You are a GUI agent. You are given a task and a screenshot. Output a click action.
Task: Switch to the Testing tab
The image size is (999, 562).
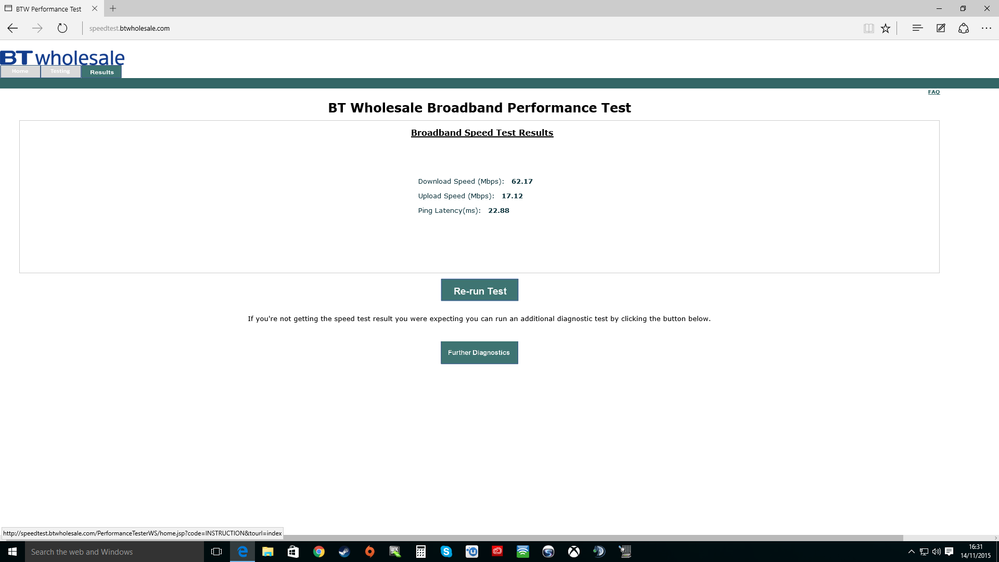61,71
